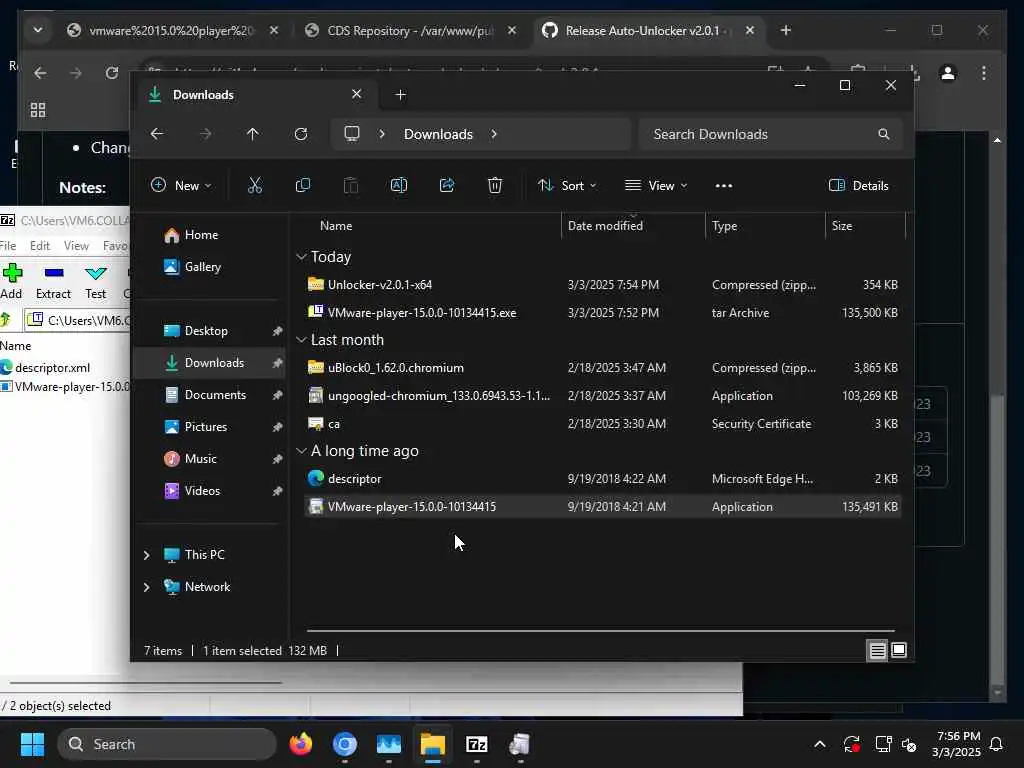Open a new browser tab
This screenshot has height=768, width=1024.
pyautogui.click(x=786, y=31)
